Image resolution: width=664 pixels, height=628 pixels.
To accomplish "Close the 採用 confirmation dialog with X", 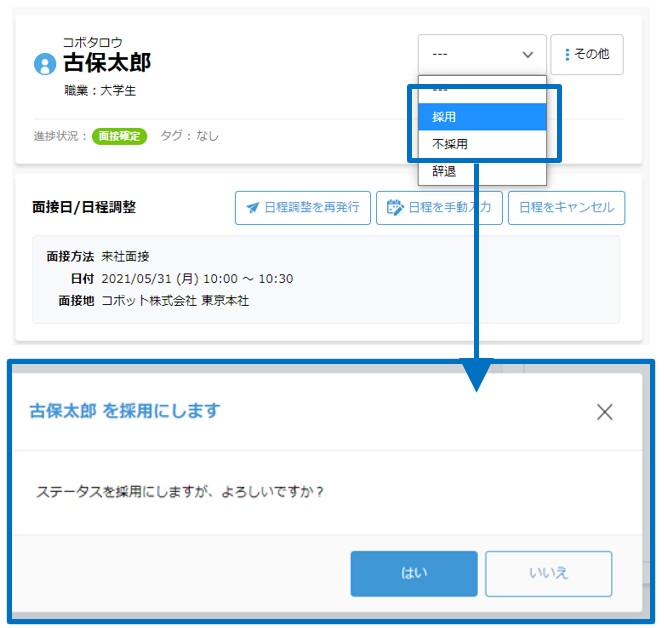I will pyautogui.click(x=604, y=412).
